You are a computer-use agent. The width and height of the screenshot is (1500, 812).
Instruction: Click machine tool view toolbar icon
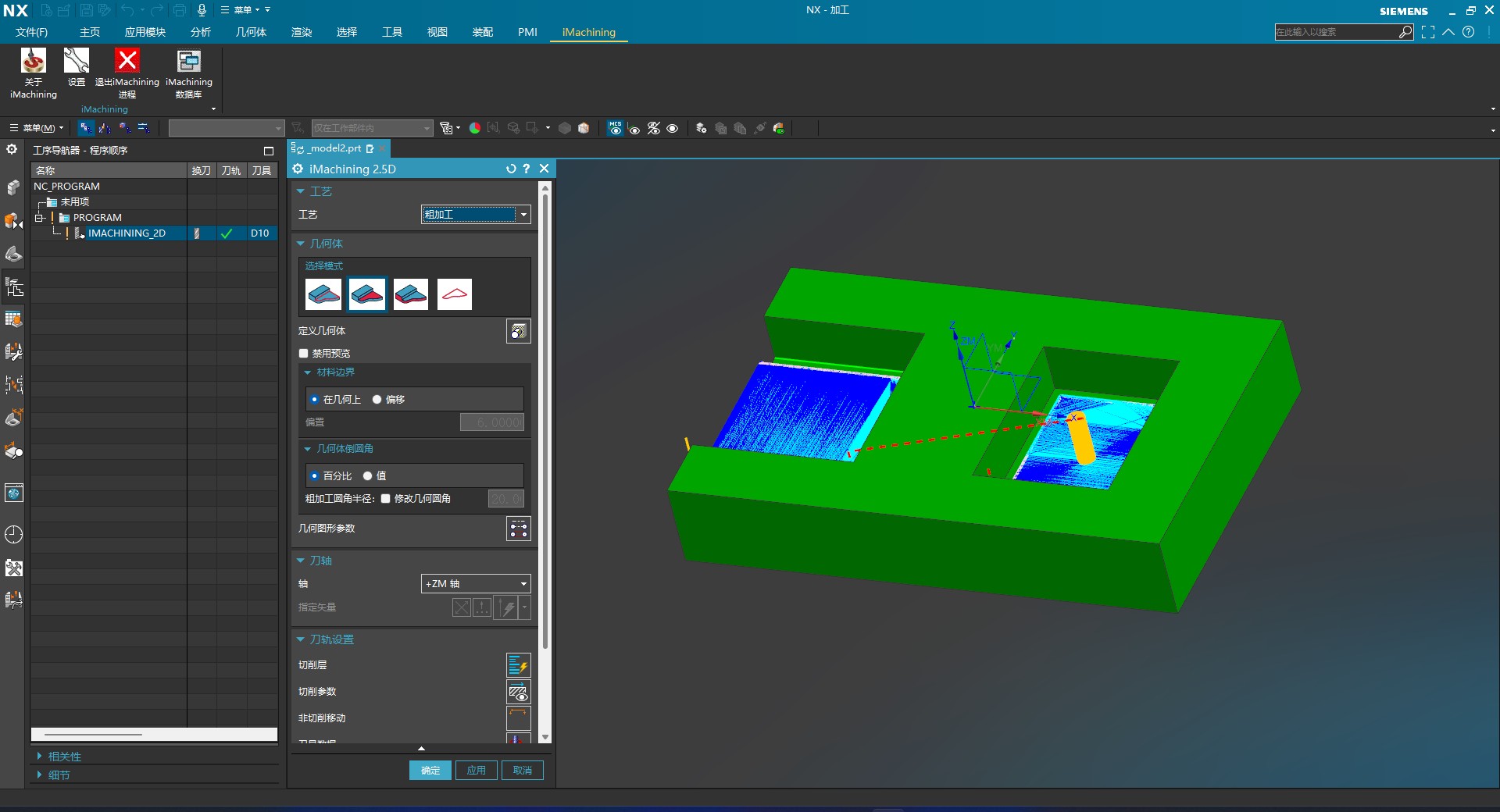(105, 128)
